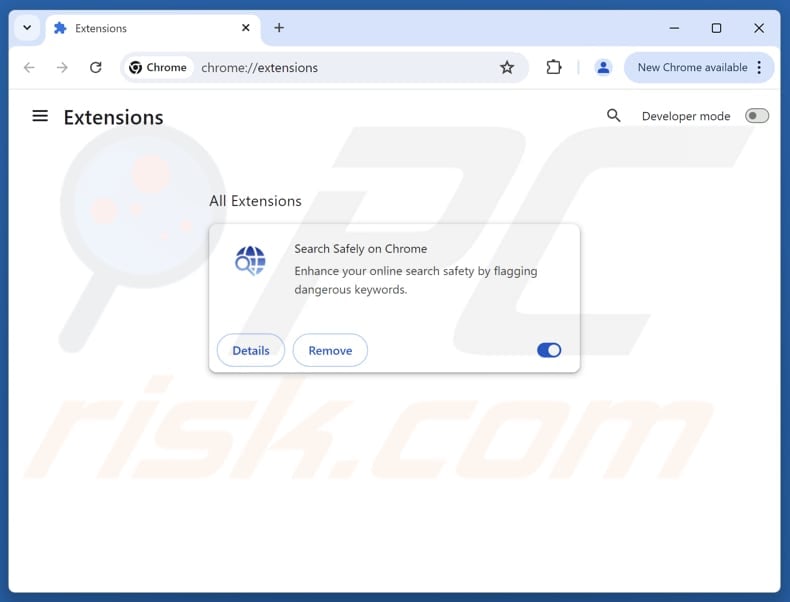The image size is (790, 602).
Task: Click the Search Safely on Chrome extension icon
Action: pyautogui.click(x=250, y=260)
